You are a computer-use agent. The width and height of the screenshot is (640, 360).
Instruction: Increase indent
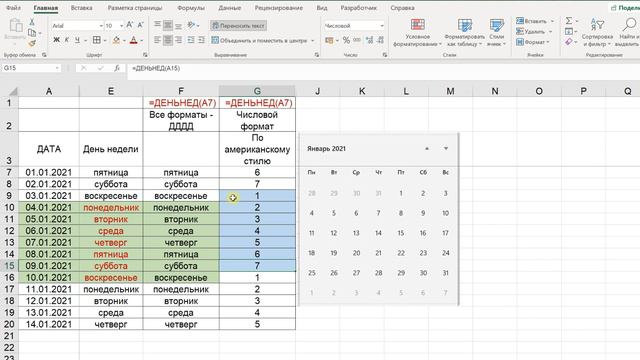201,40
